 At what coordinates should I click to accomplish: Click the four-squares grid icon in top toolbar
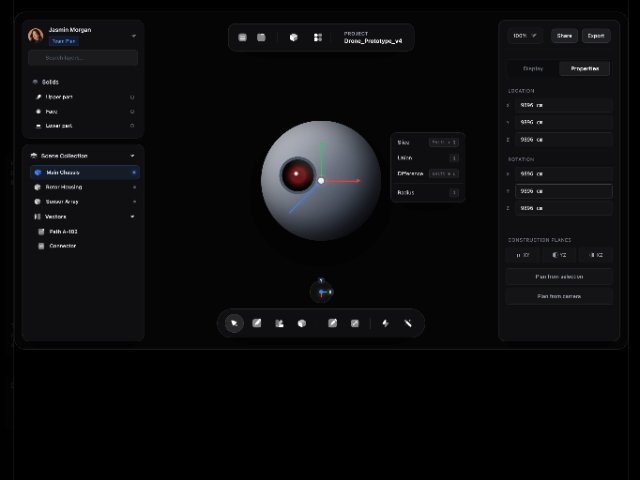point(318,37)
